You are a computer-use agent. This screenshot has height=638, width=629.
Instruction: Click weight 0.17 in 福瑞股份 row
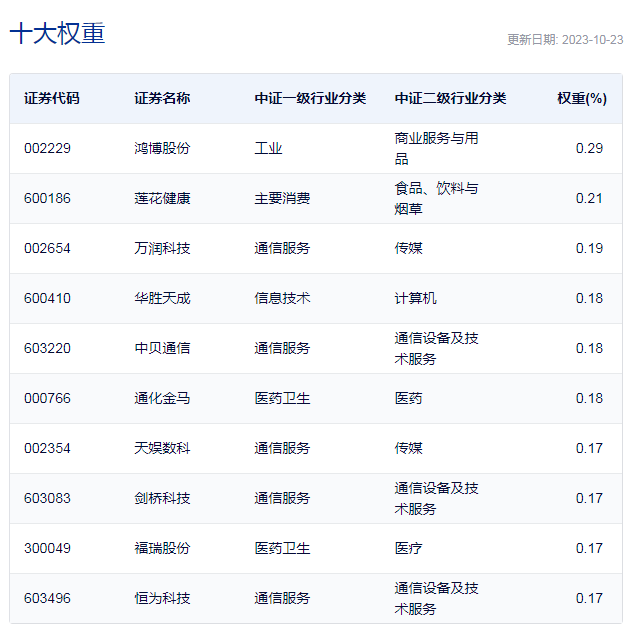(589, 548)
